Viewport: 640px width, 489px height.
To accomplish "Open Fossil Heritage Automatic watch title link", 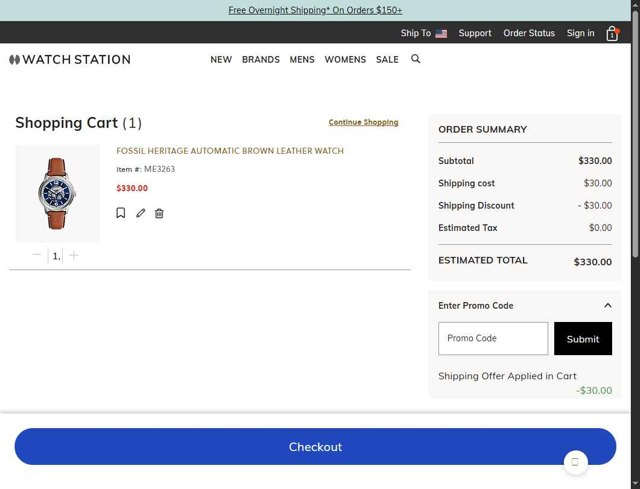I will (230, 151).
